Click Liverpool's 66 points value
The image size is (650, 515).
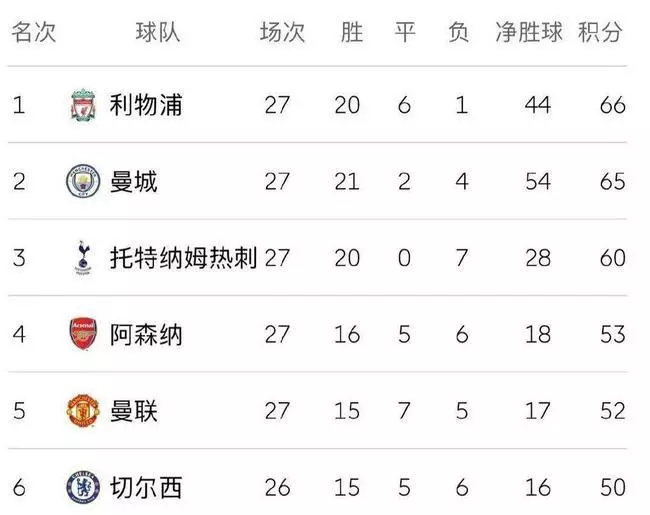pyautogui.click(x=613, y=105)
